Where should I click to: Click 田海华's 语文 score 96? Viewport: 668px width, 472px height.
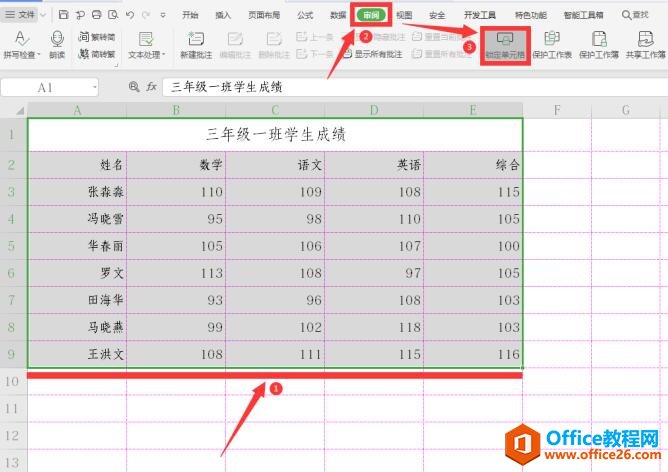click(x=275, y=300)
